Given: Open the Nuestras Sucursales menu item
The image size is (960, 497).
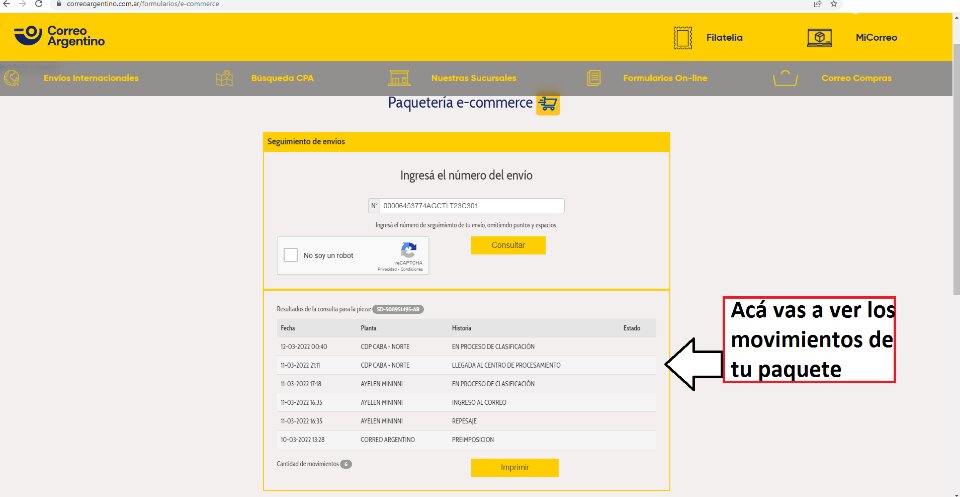Looking at the screenshot, I should (473, 78).
